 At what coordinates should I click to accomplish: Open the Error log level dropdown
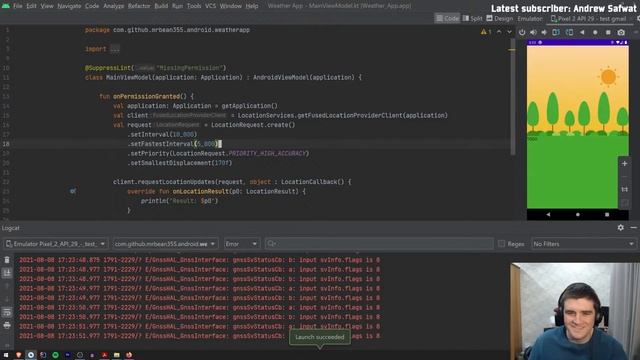pyautogui.click(x=241, y=244)
